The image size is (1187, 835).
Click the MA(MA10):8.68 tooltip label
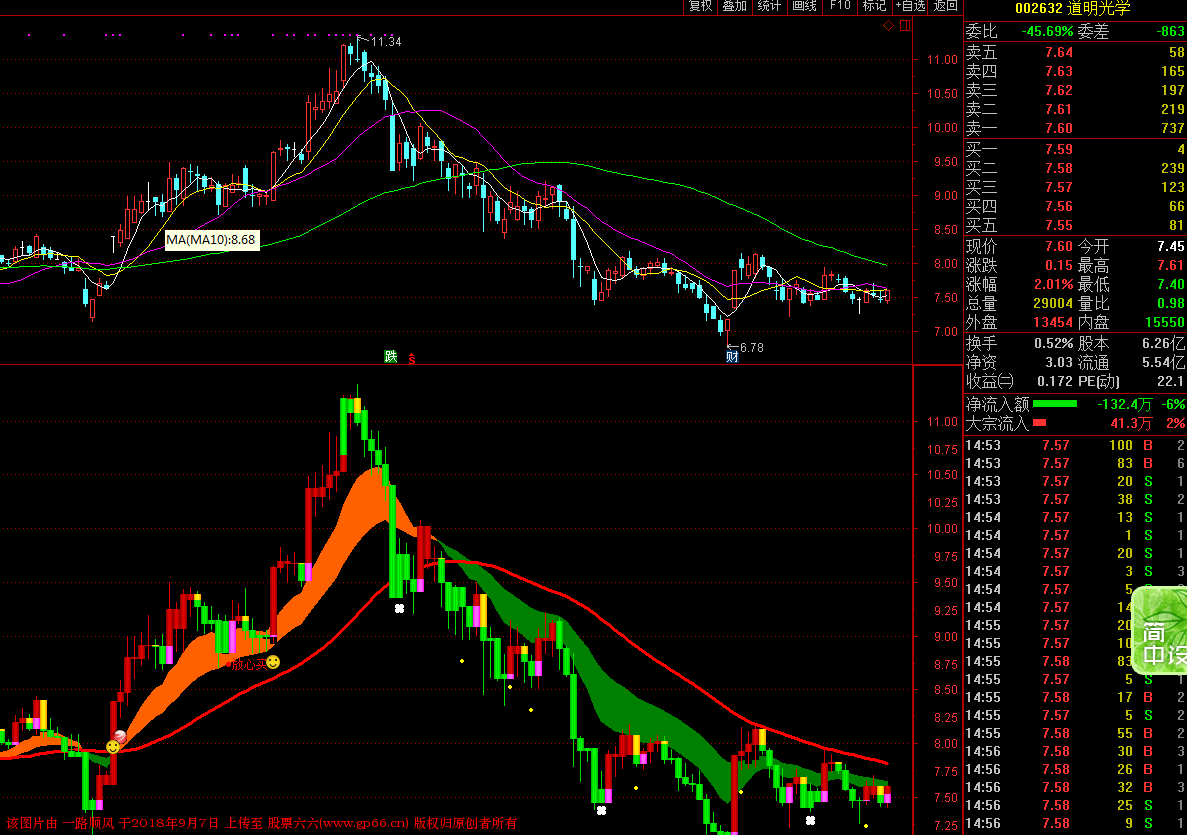point(212,240)
